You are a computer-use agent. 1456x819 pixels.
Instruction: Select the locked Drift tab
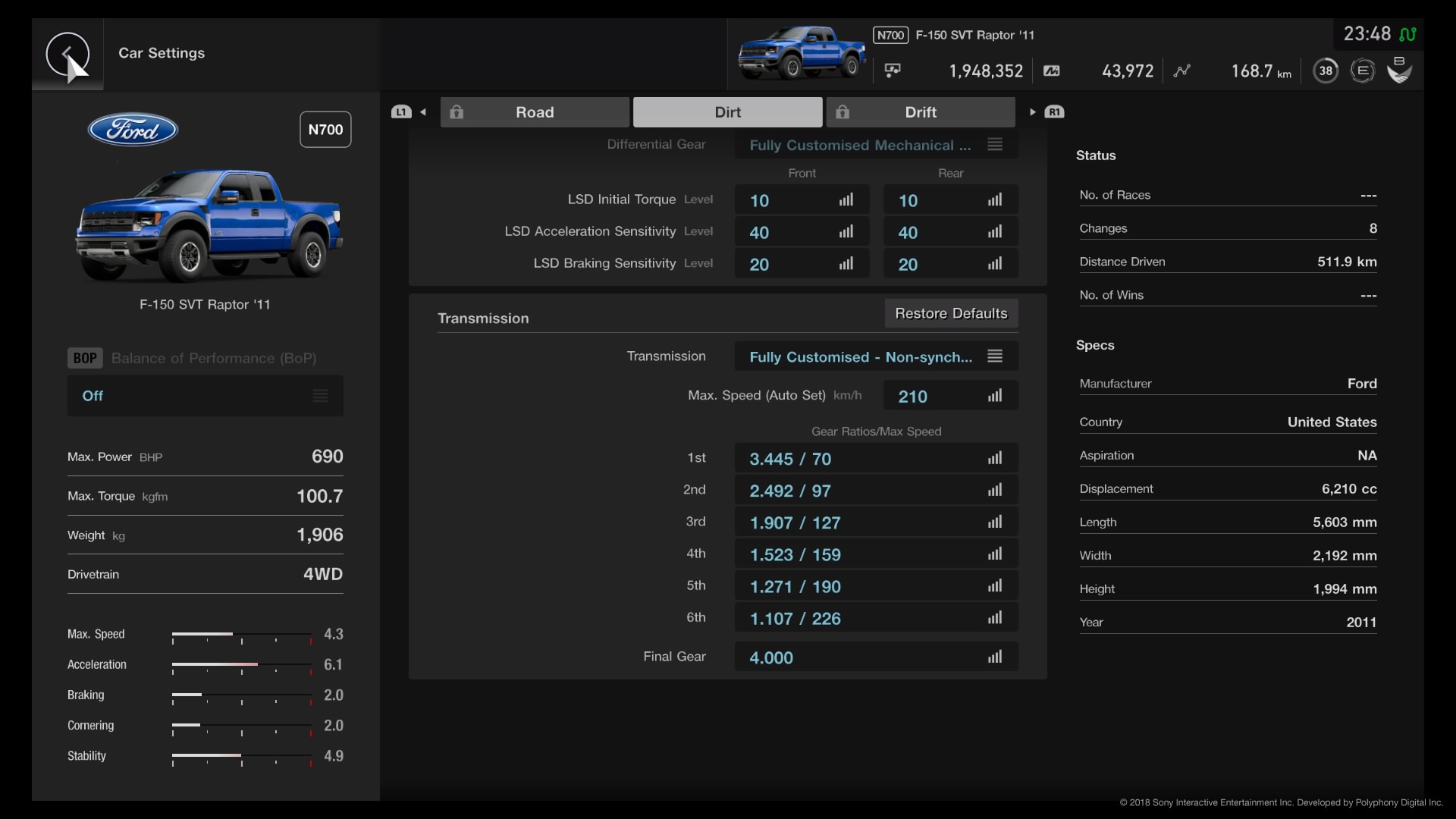[x=921, y=112]
